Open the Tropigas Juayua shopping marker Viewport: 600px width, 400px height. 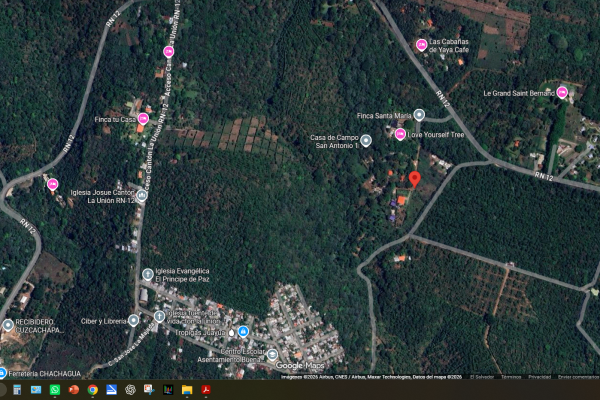243,331
